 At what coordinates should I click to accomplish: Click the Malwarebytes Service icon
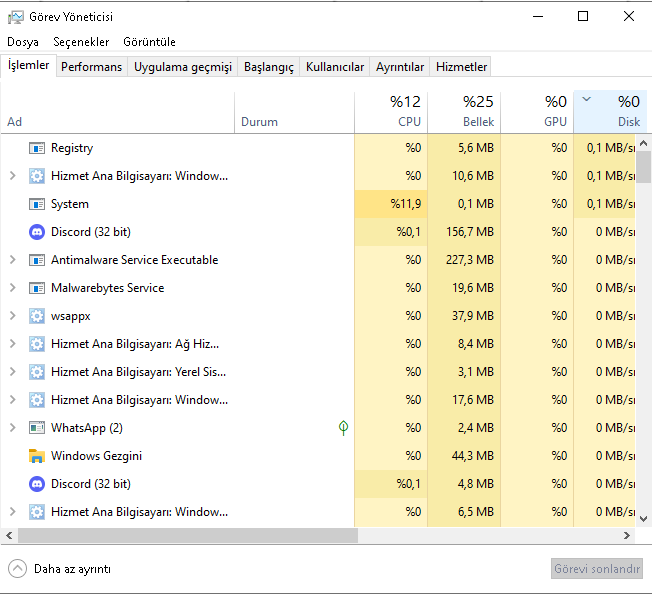pos(37,288)
